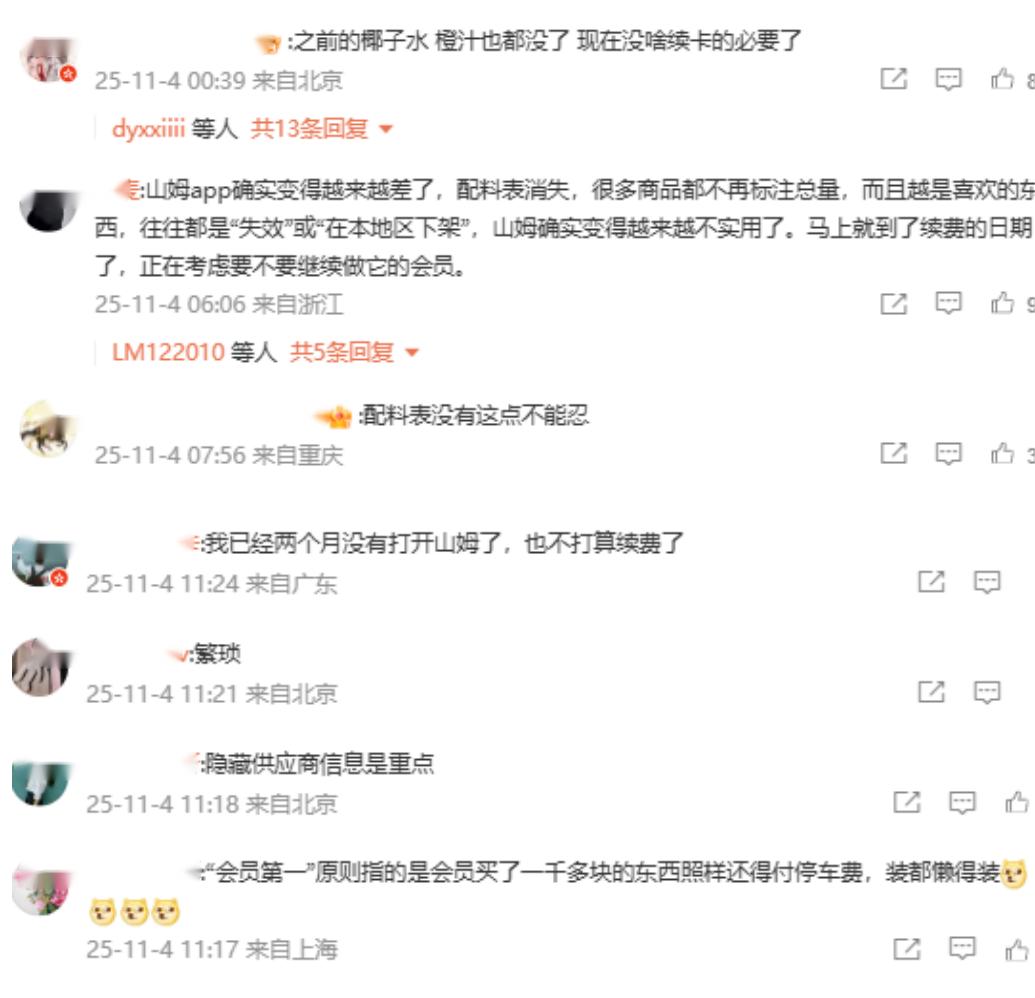This screenshot has width=1035, height=998.
Task: Reply to the comment posted 06:06 from Zhejiang
Action: (x=949, y=303)
